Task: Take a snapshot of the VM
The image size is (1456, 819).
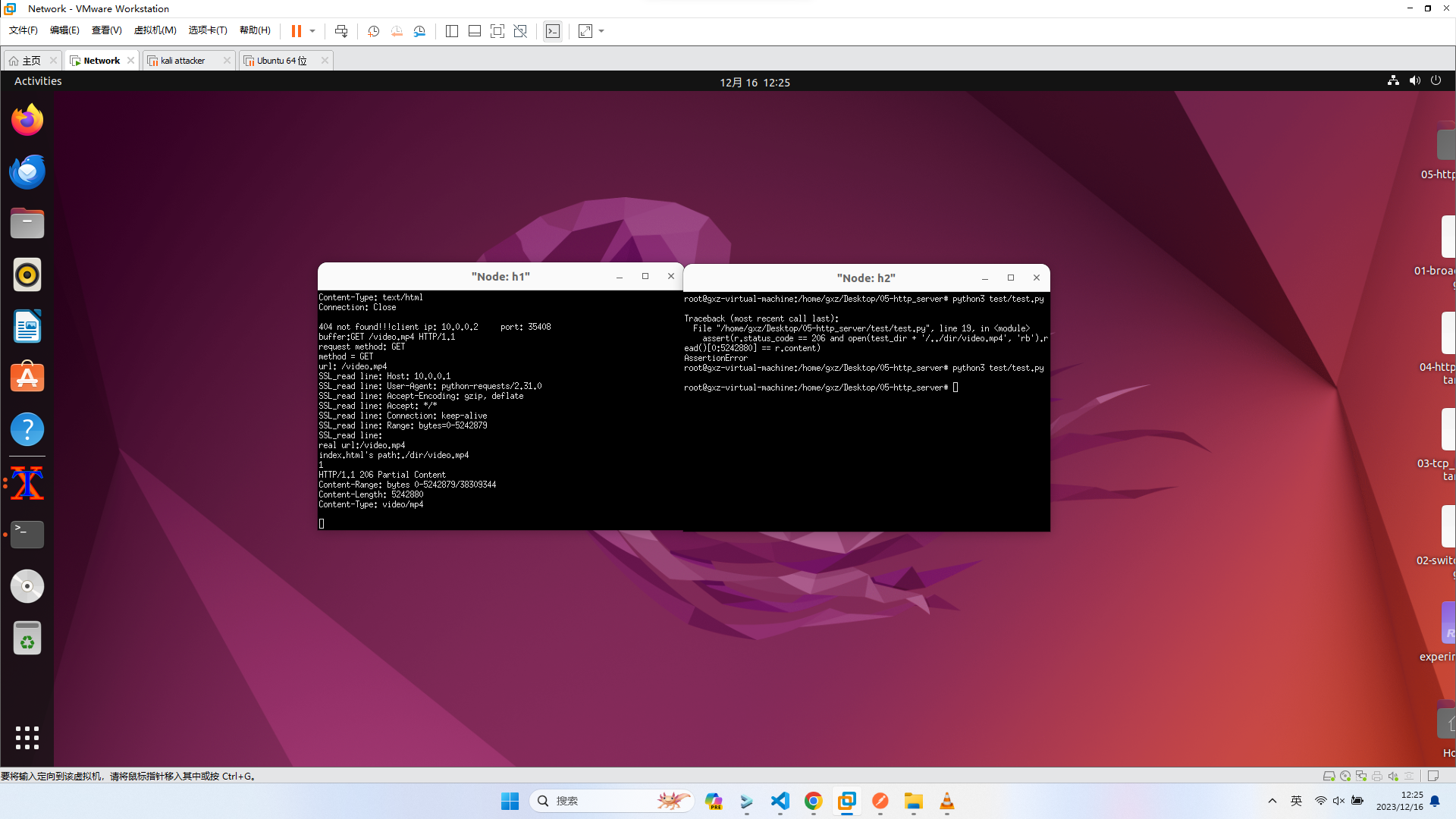Action: pyautogui.click(x=373, y=31)
